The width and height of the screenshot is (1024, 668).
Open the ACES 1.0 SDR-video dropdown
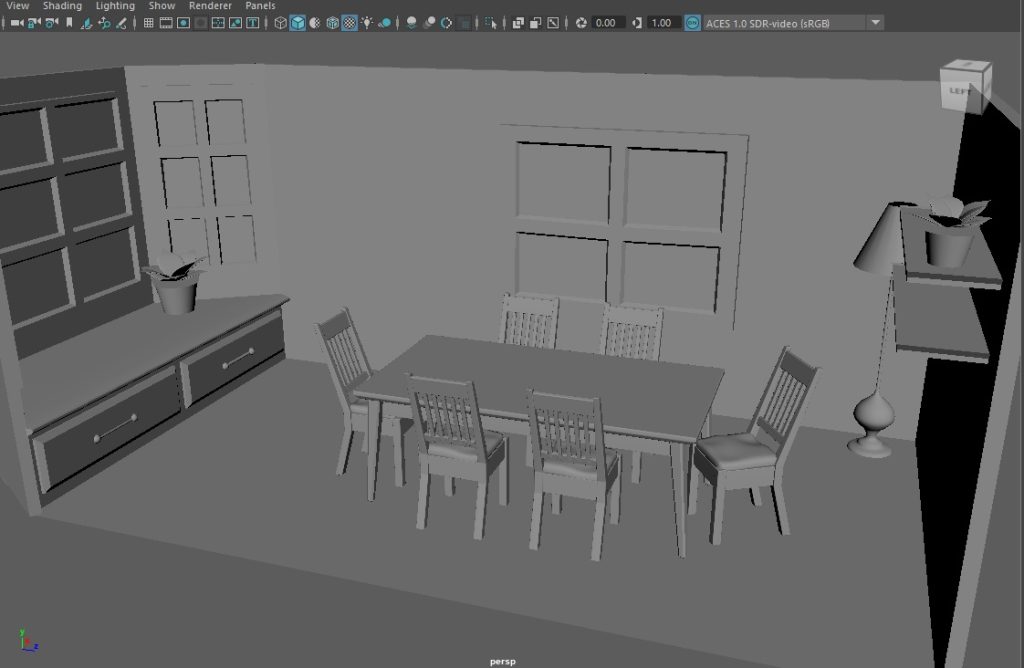coord(875,23)
